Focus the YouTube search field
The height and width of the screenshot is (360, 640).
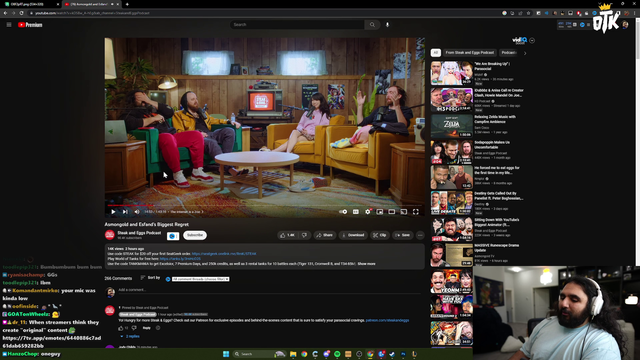click(297, 24)
